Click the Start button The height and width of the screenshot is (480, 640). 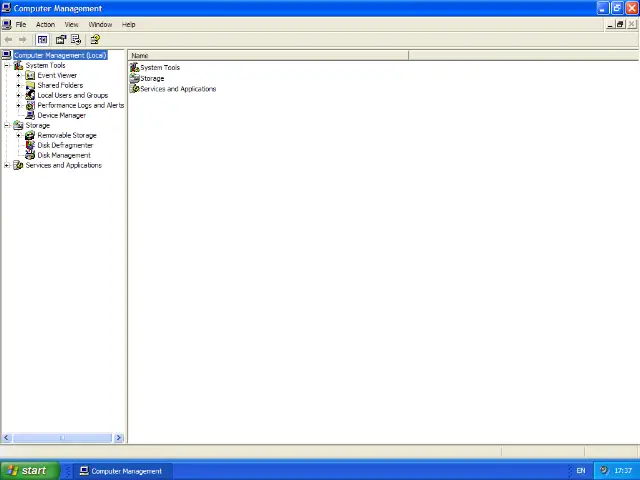coord(30,471)
